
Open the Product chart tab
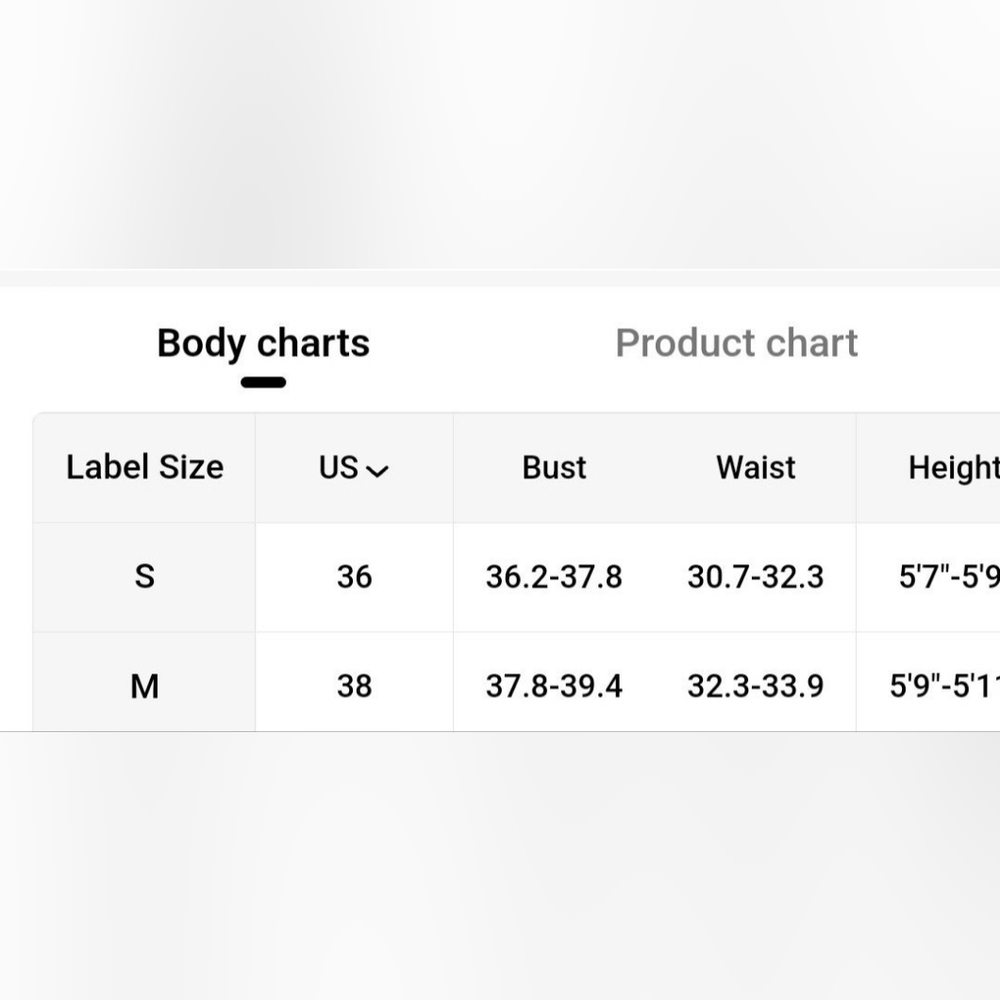point(736,343)
